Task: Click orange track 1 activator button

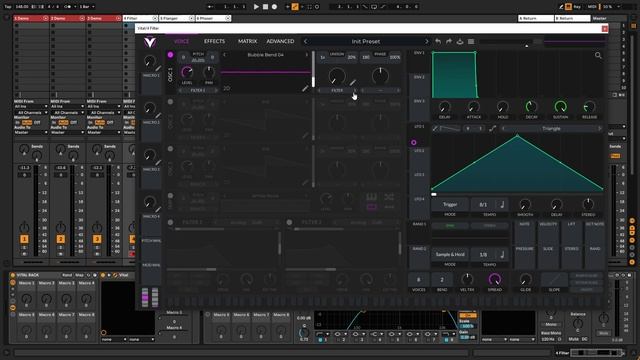Action: point(24,239)
